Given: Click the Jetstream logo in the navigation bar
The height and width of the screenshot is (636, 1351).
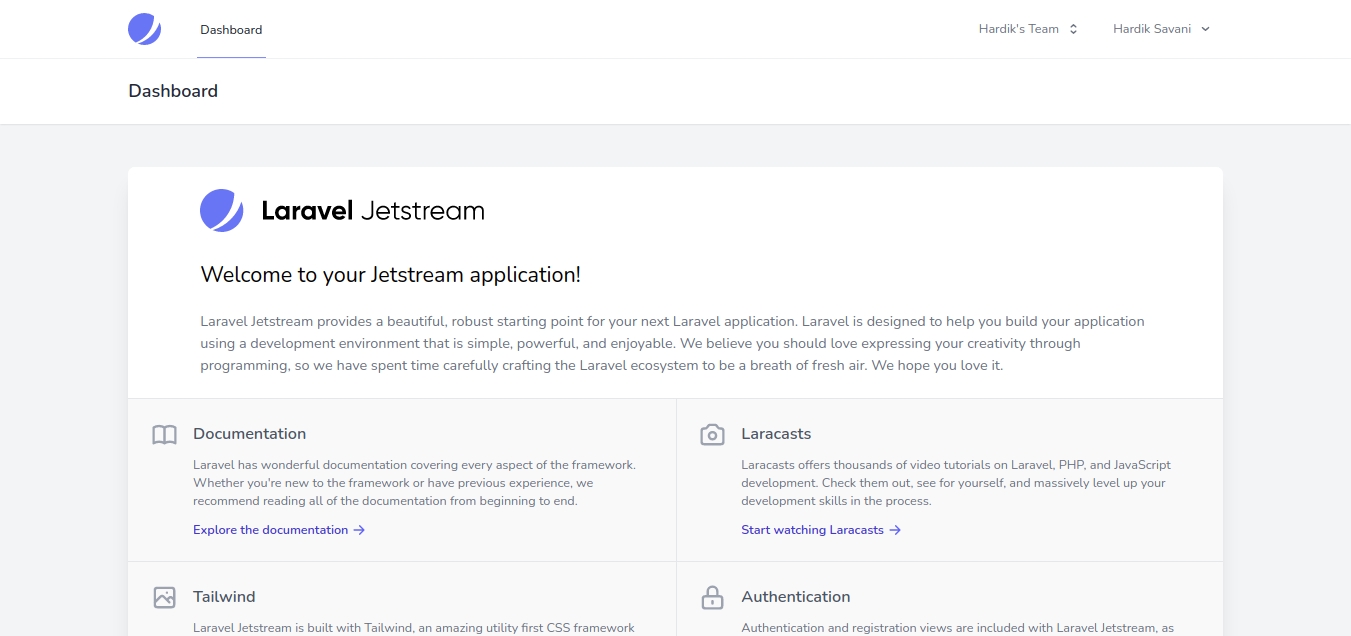Looking at the screenshot, I should (144, 29).
